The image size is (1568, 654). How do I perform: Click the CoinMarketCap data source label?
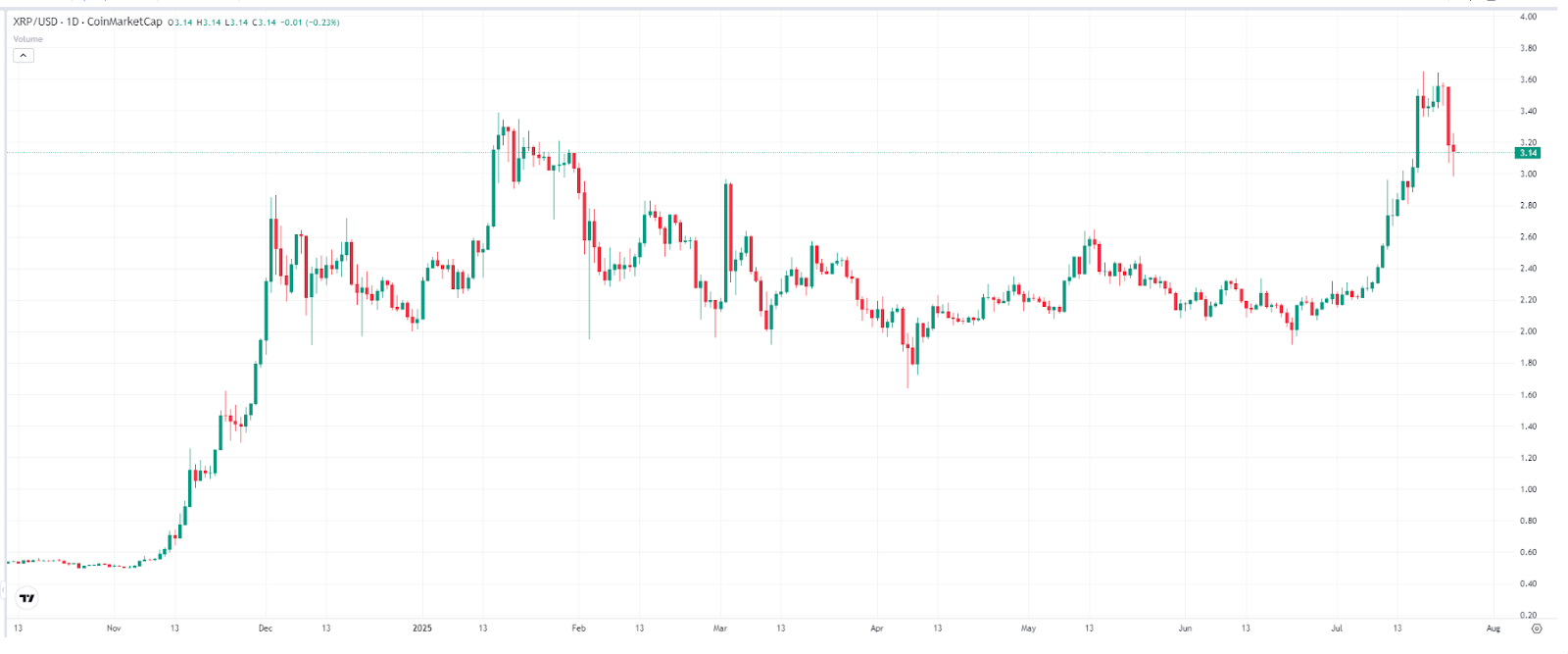pyautogui.click(x=124, y=22)
